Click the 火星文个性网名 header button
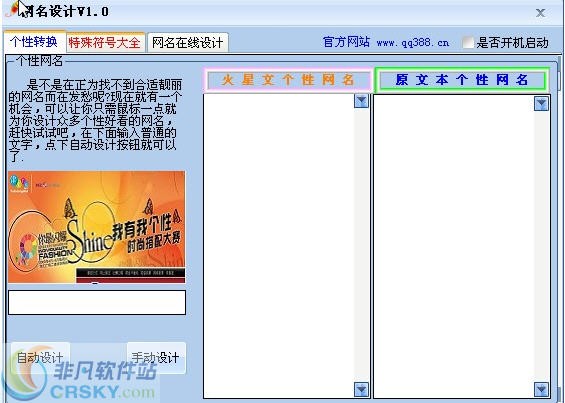 (288, 80)
